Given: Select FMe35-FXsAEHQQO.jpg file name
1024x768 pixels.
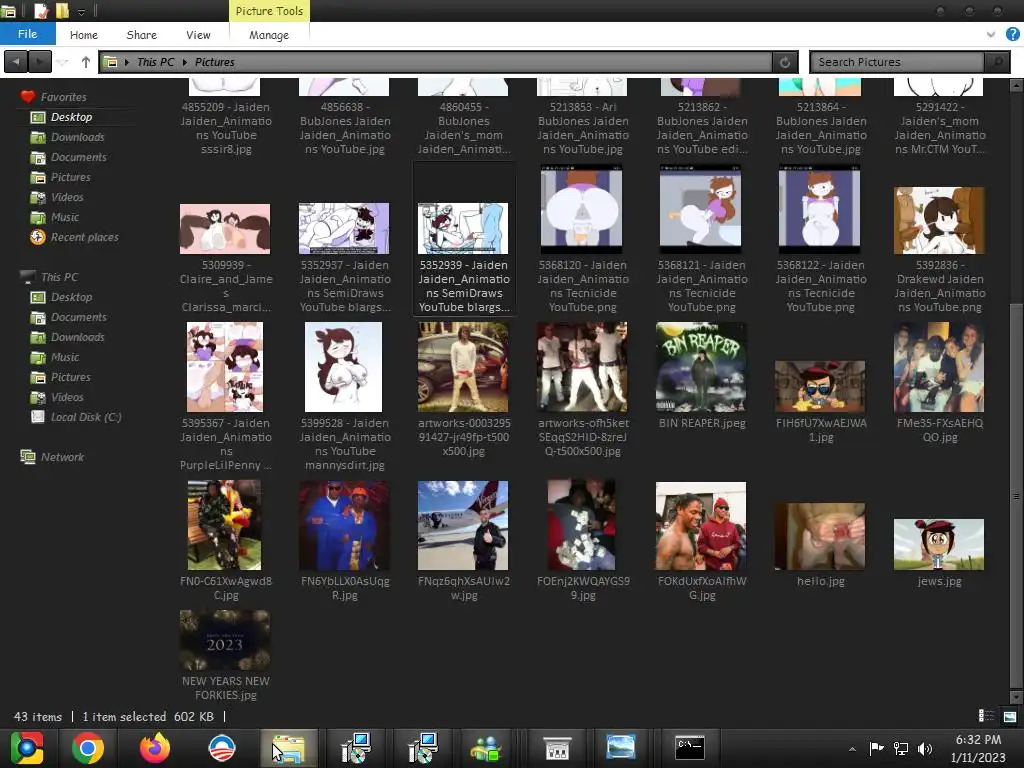Looking at the screenshot, I should (940, 430).
